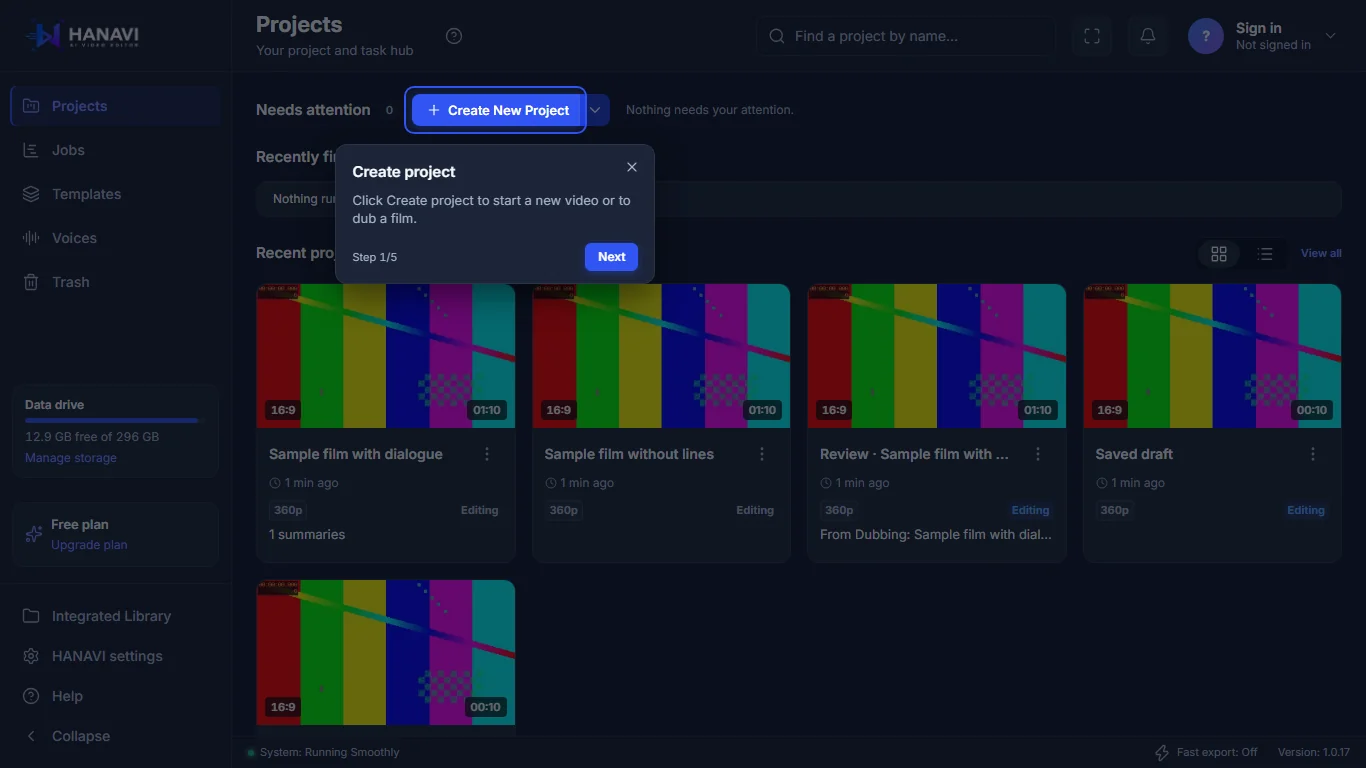
Task: Click the Fast export: Off status
Action: (1206, 752)
